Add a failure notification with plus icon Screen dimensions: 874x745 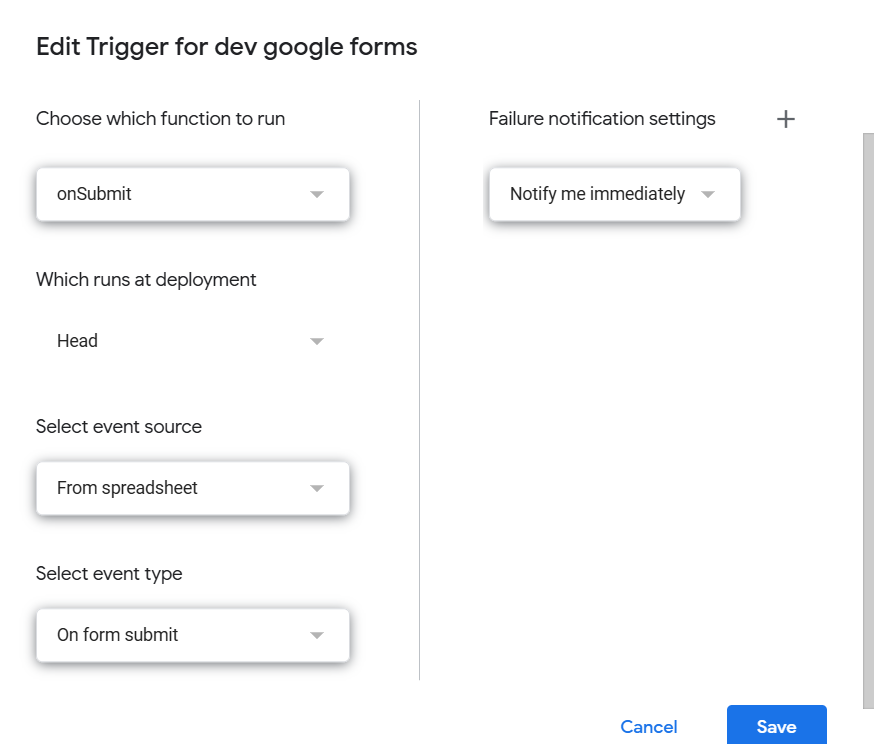[x=785, y=119]
